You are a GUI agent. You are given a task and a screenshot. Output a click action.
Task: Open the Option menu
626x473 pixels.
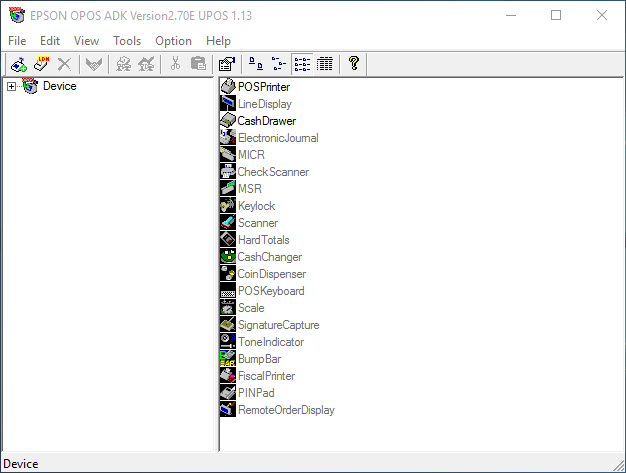[173, 41]
